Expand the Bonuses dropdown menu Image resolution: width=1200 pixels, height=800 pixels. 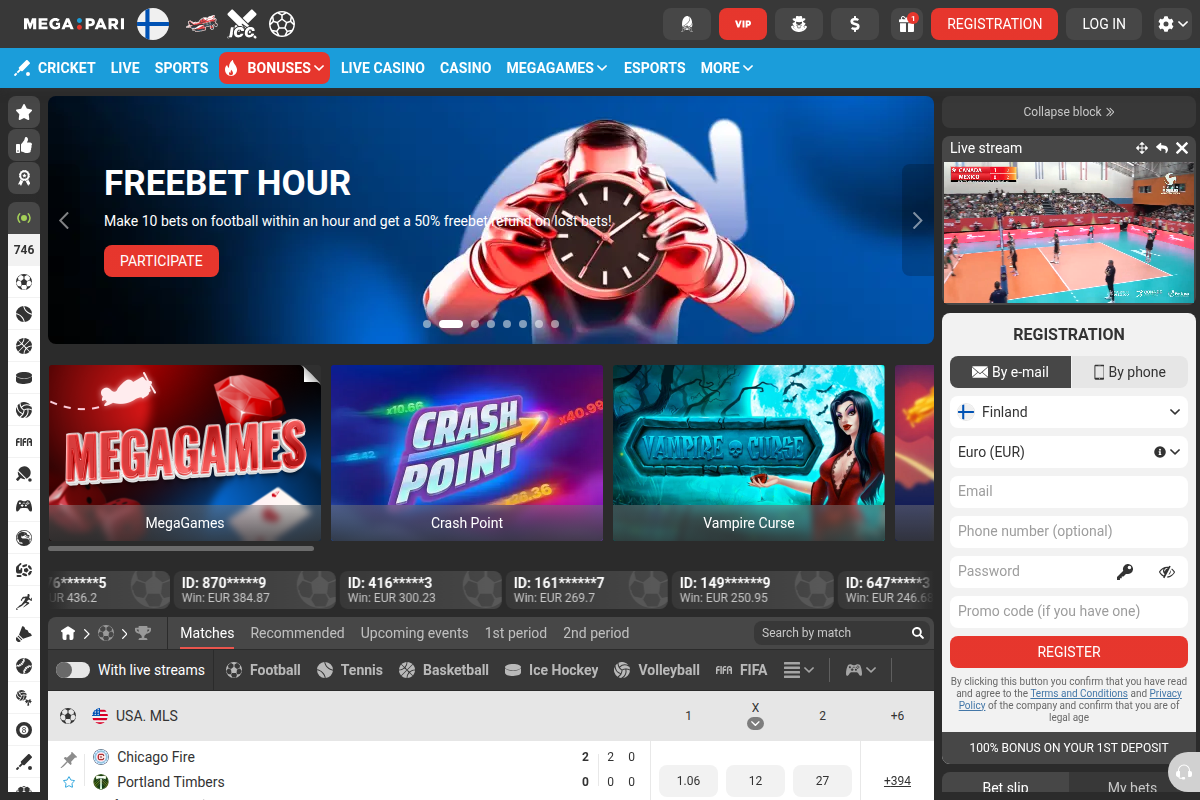point(274,68)
